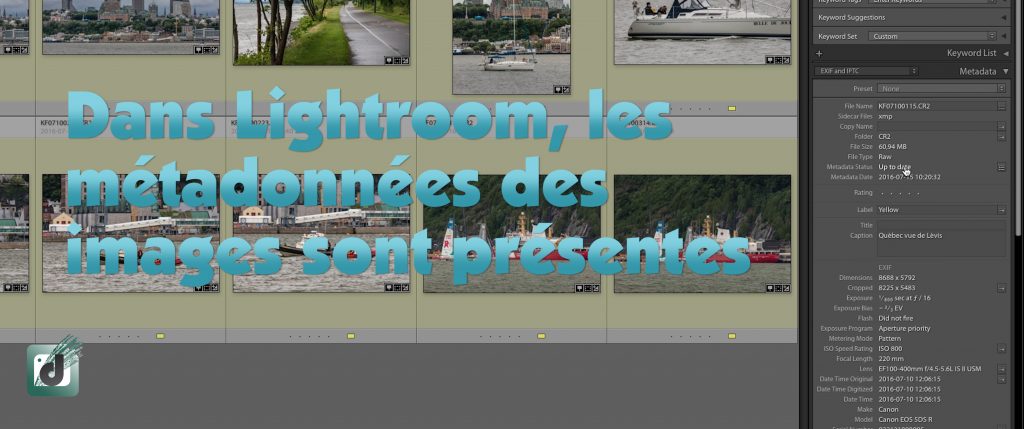
Task: Select the Chateau Frontenac sailboat thumbnail
Action: pyautogui.click(x=511, y=47)
